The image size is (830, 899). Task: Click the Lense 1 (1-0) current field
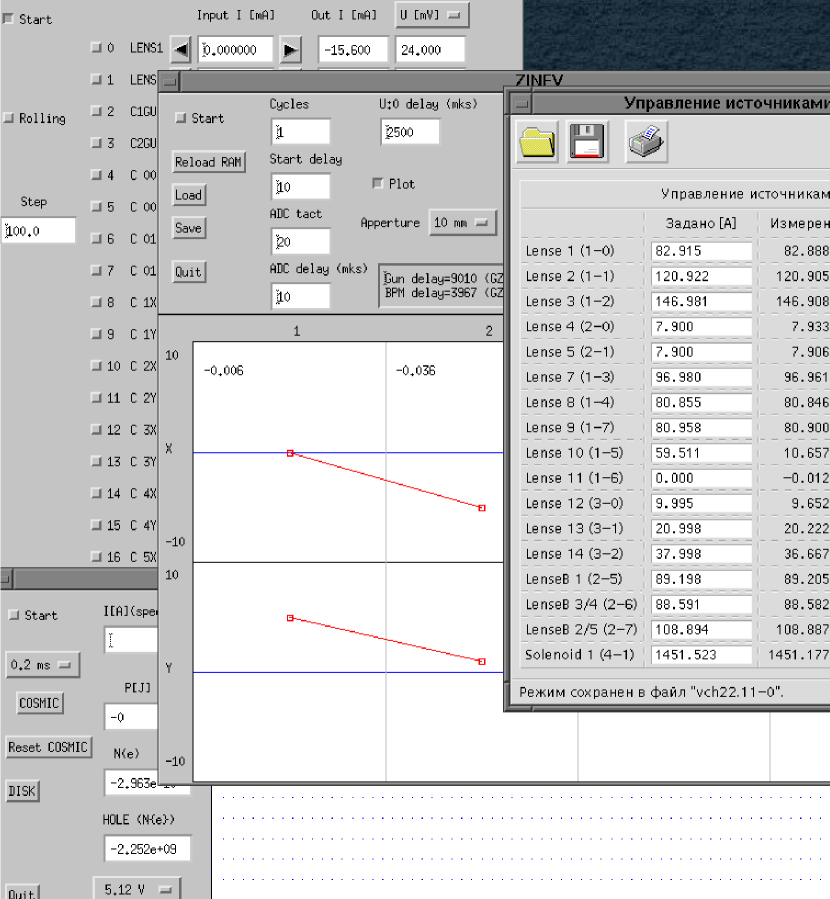[x=701, y=251]
